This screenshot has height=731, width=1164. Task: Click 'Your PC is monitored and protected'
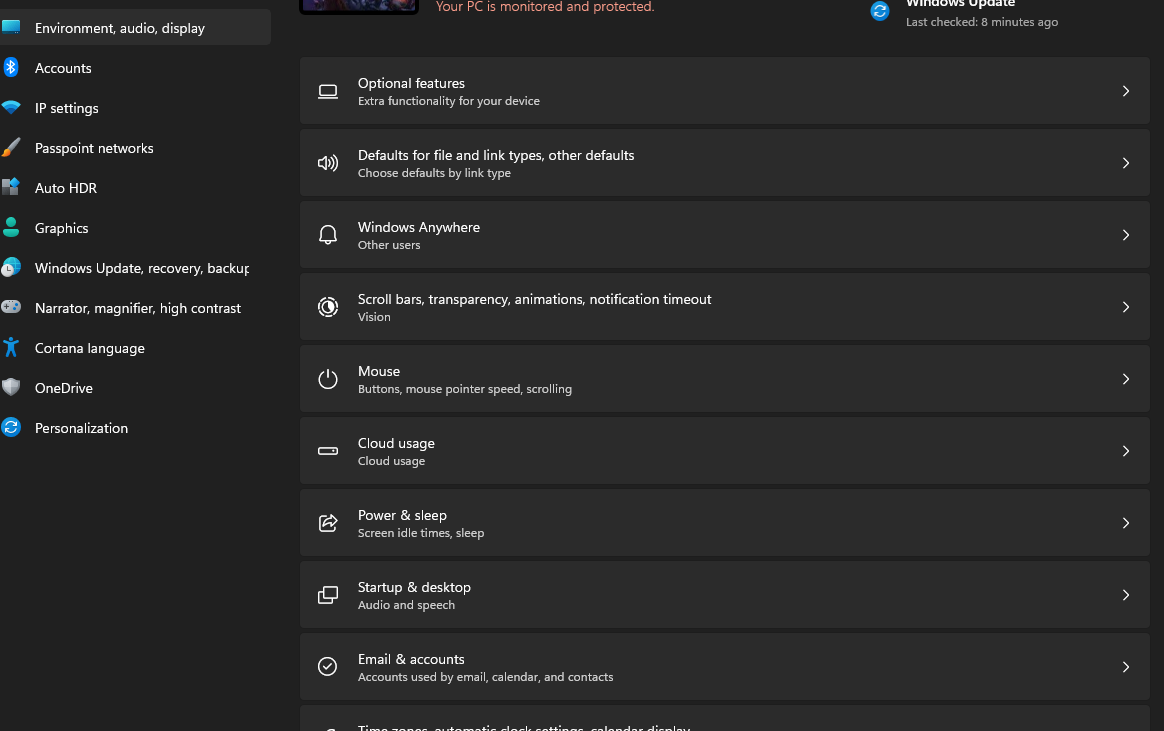[545, 7]
